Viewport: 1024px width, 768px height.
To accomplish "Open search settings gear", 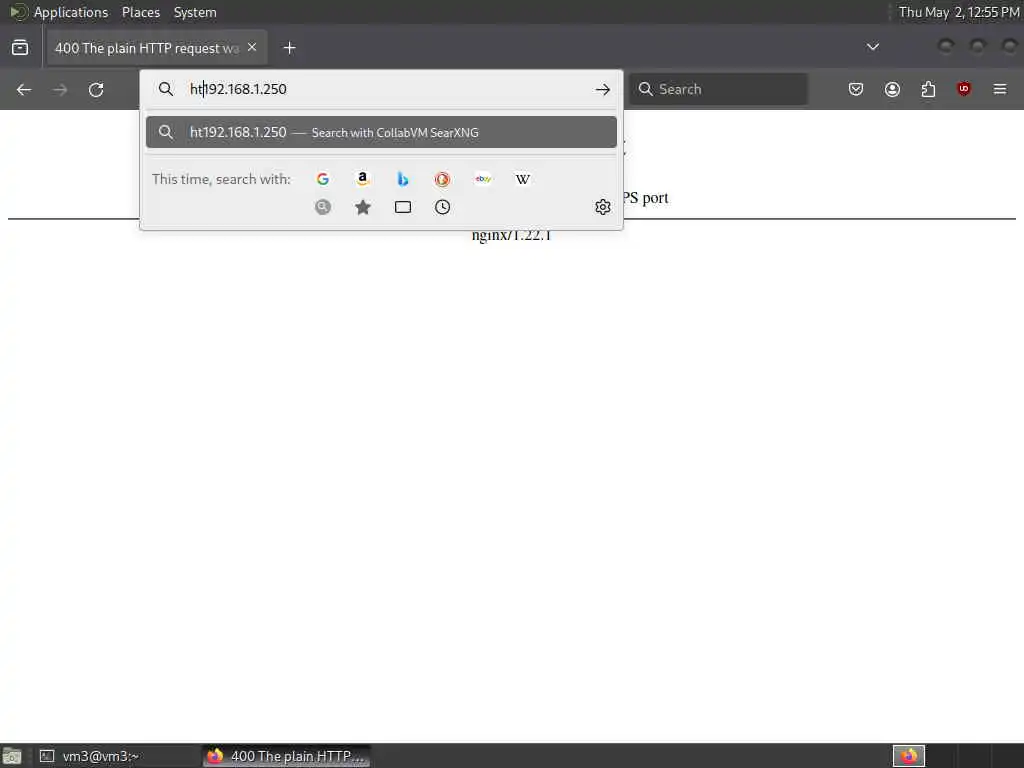I will 602,207.
